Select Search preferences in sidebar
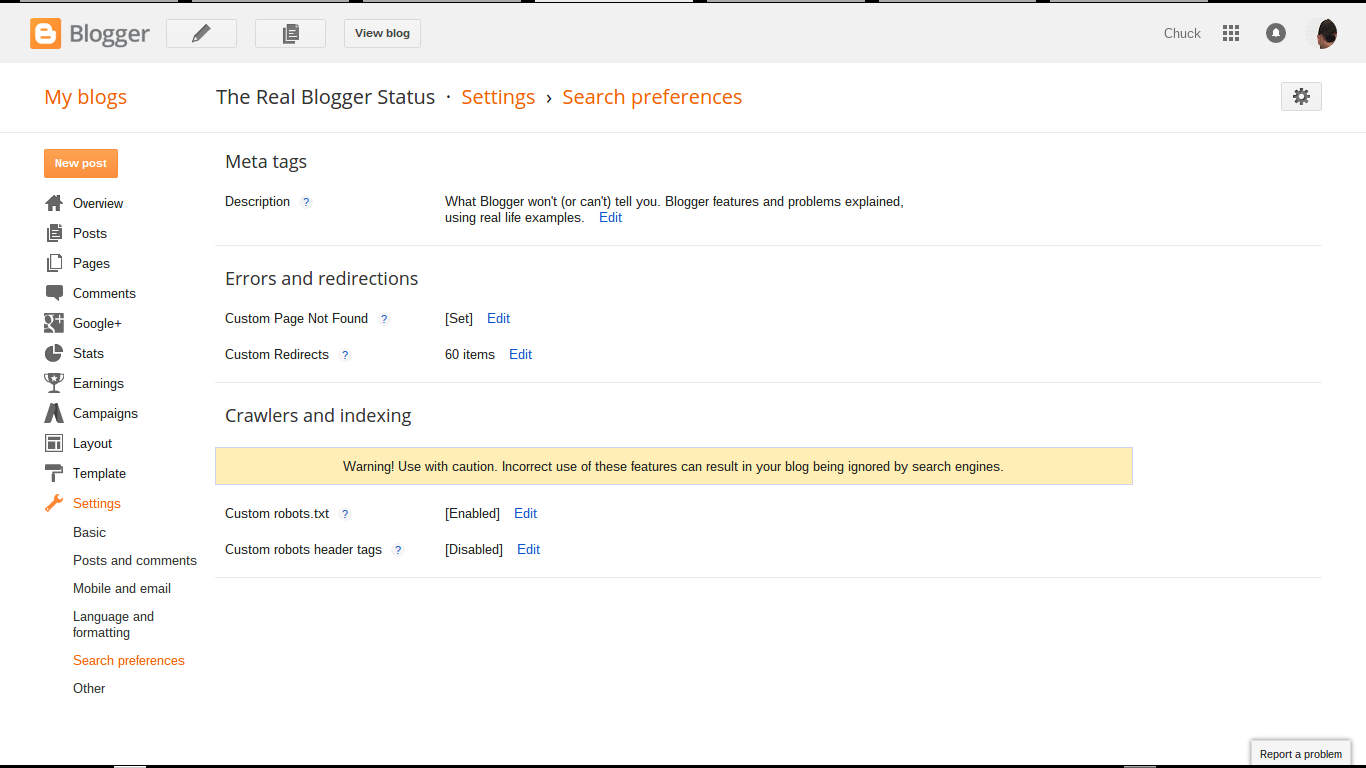 coord(129,660)
